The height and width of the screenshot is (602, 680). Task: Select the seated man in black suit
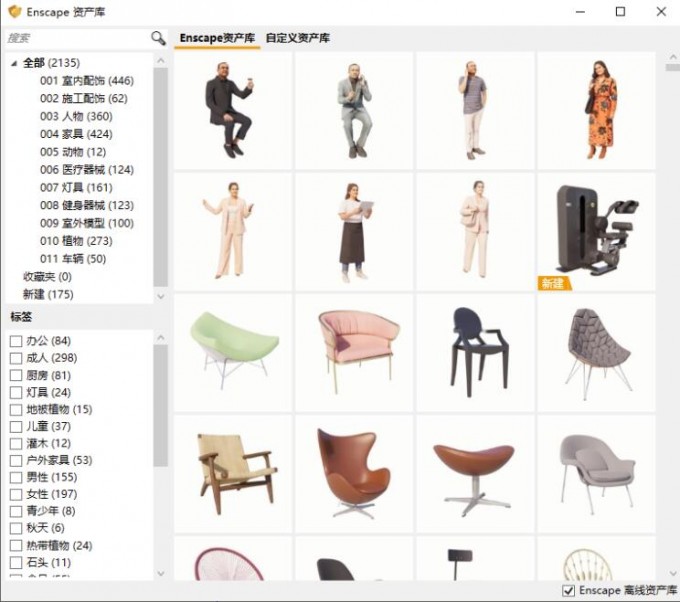coord(233,111)
